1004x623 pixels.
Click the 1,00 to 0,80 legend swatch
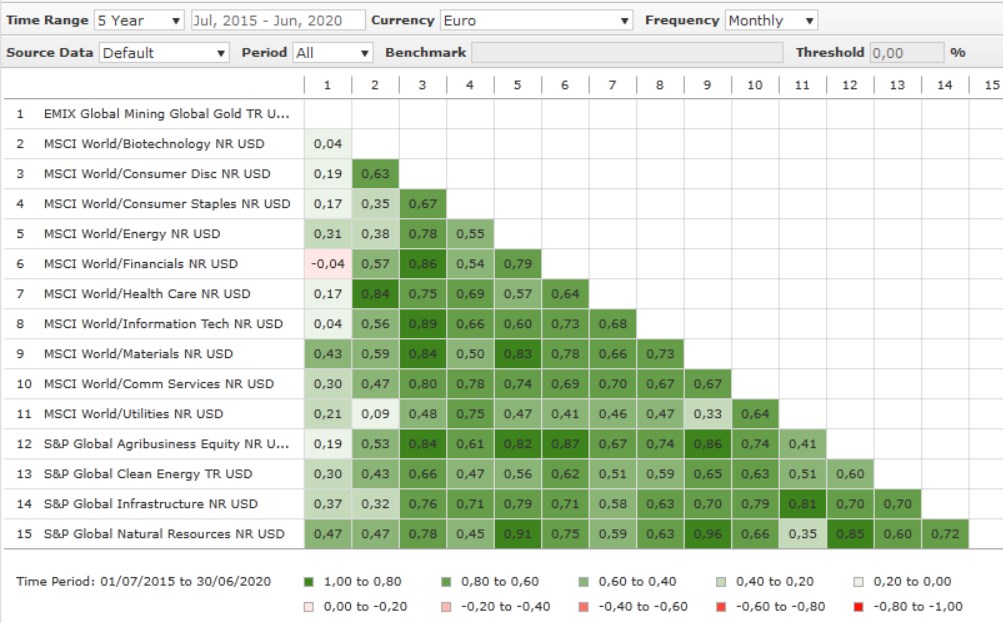point(307,581)
